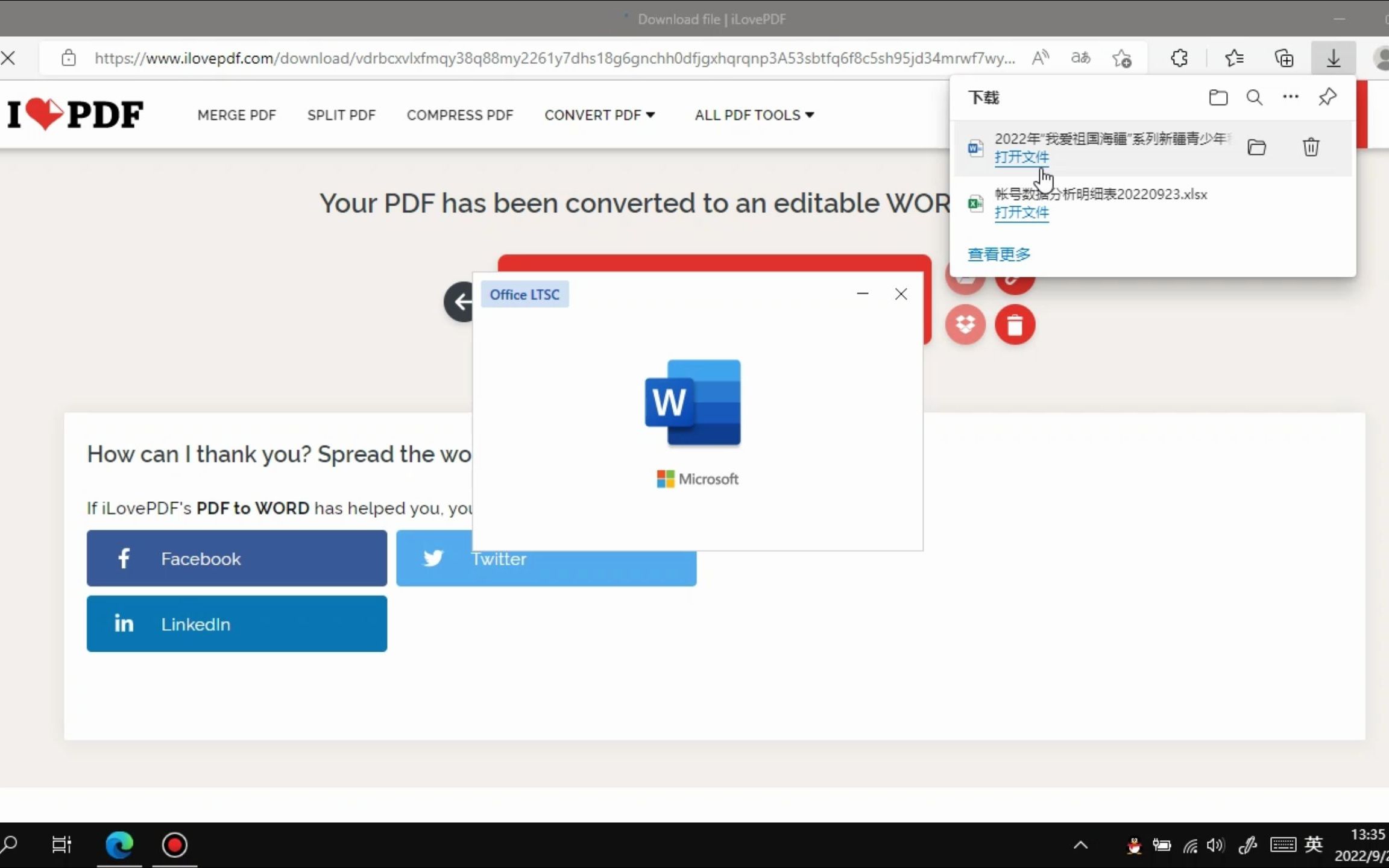Viewport: 1389px width, 868px height.
Task: Open downloads folder icon in downloads panel
Action: [1218, 98]
